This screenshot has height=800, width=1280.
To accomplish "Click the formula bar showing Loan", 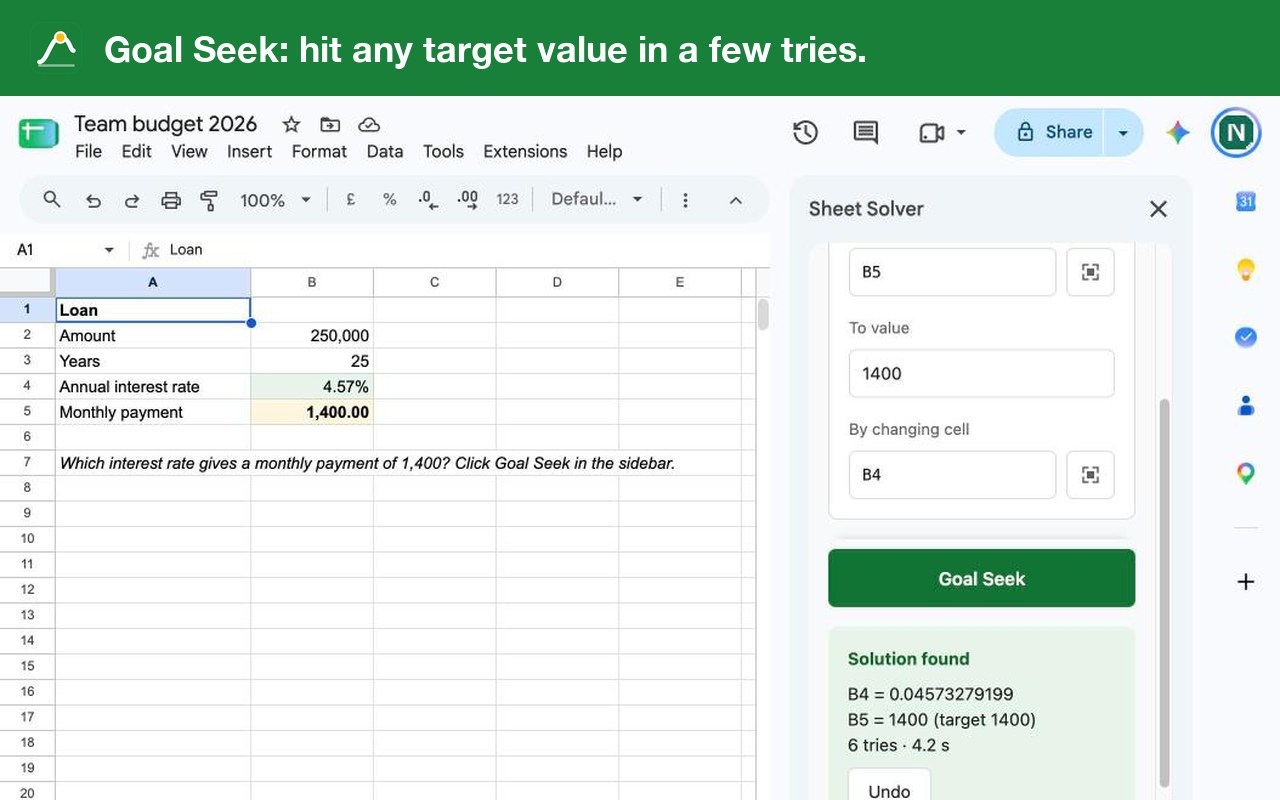I will [466, 250].
